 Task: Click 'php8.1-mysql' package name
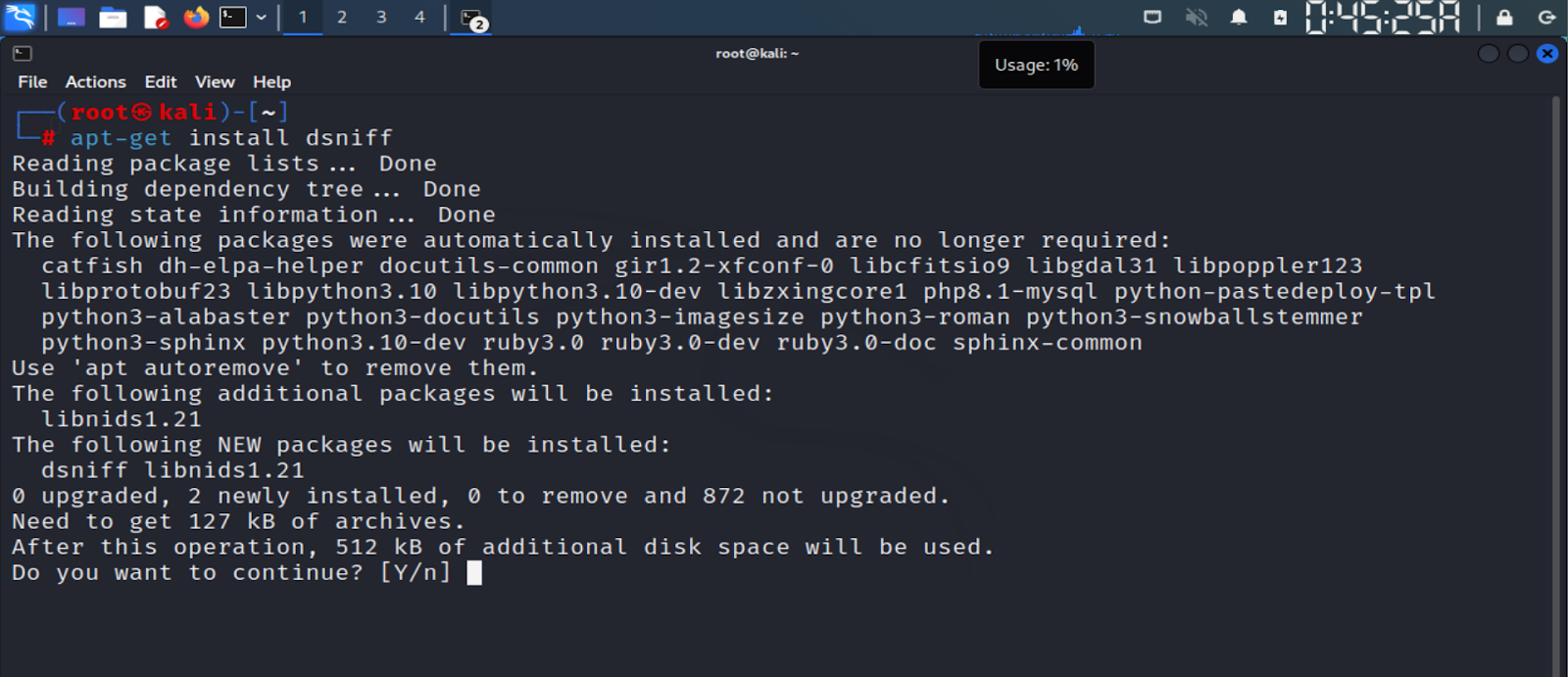[x=1010, y=291]
